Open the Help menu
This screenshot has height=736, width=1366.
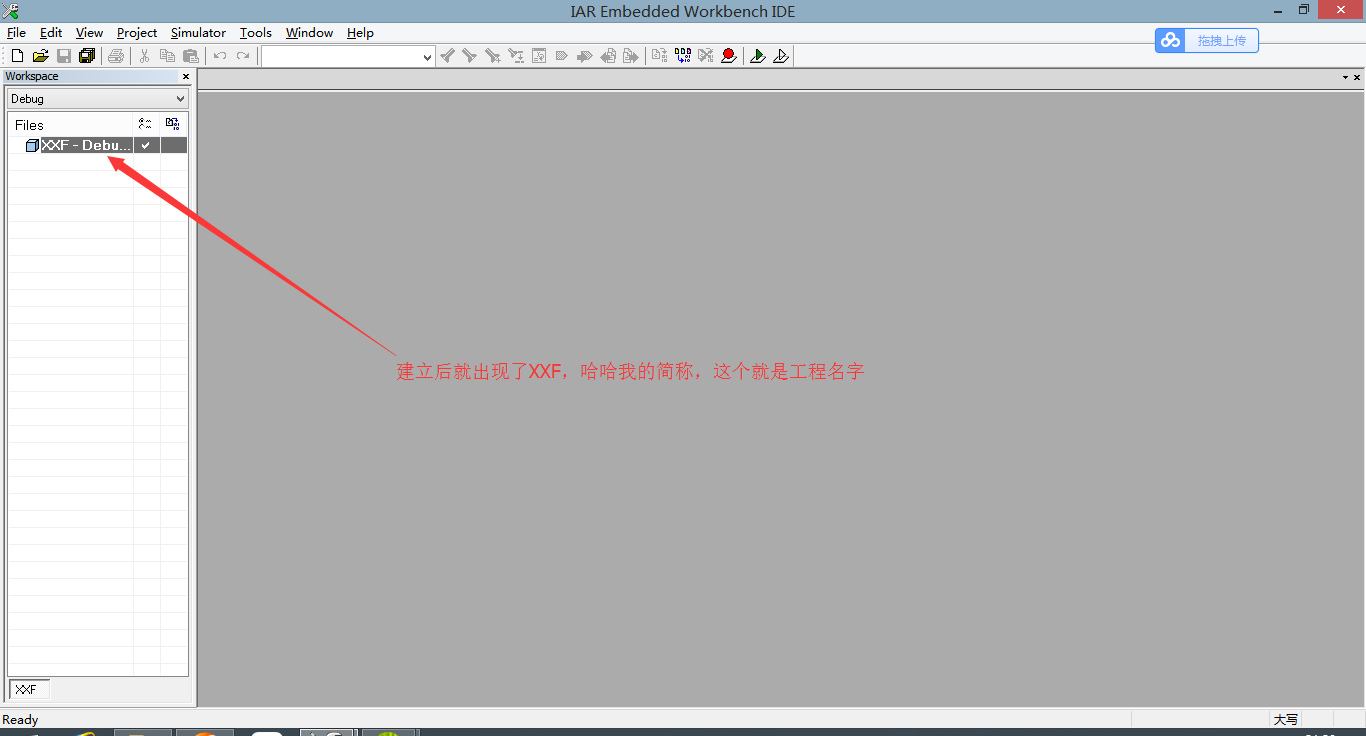click(360, 33)
